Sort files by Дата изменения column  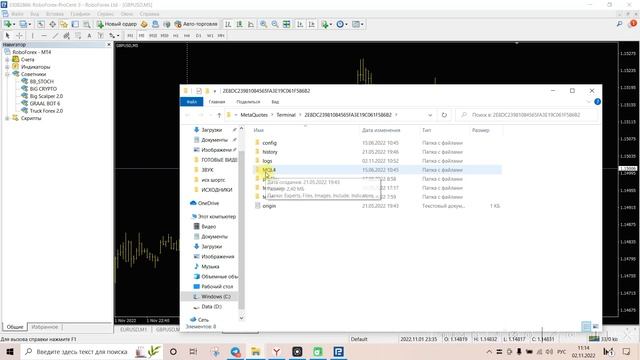(381, 130)
